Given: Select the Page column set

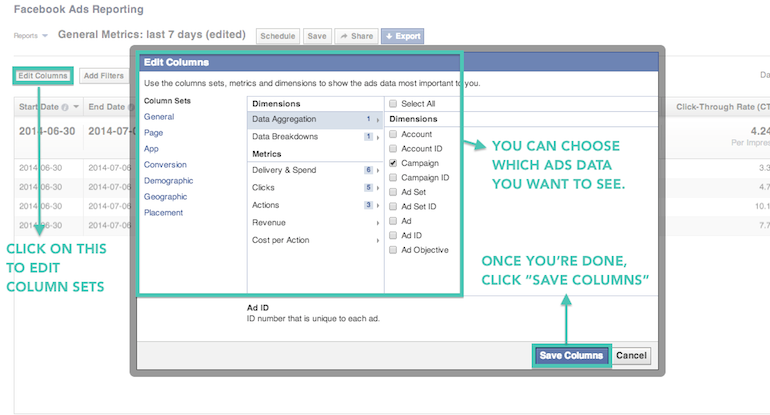Looking at the screenshot, I should (x=153, y=133).
